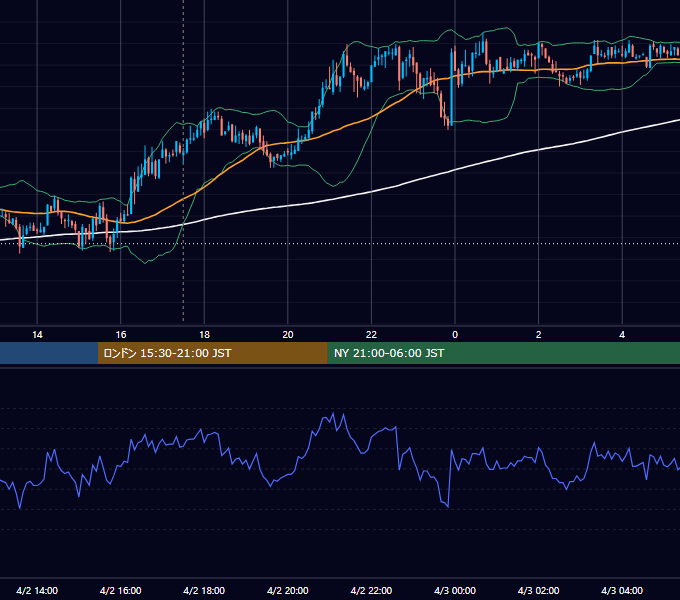
Task: Select the NY 21:00-06:00 JST session bar
Action: pos(503,353)
